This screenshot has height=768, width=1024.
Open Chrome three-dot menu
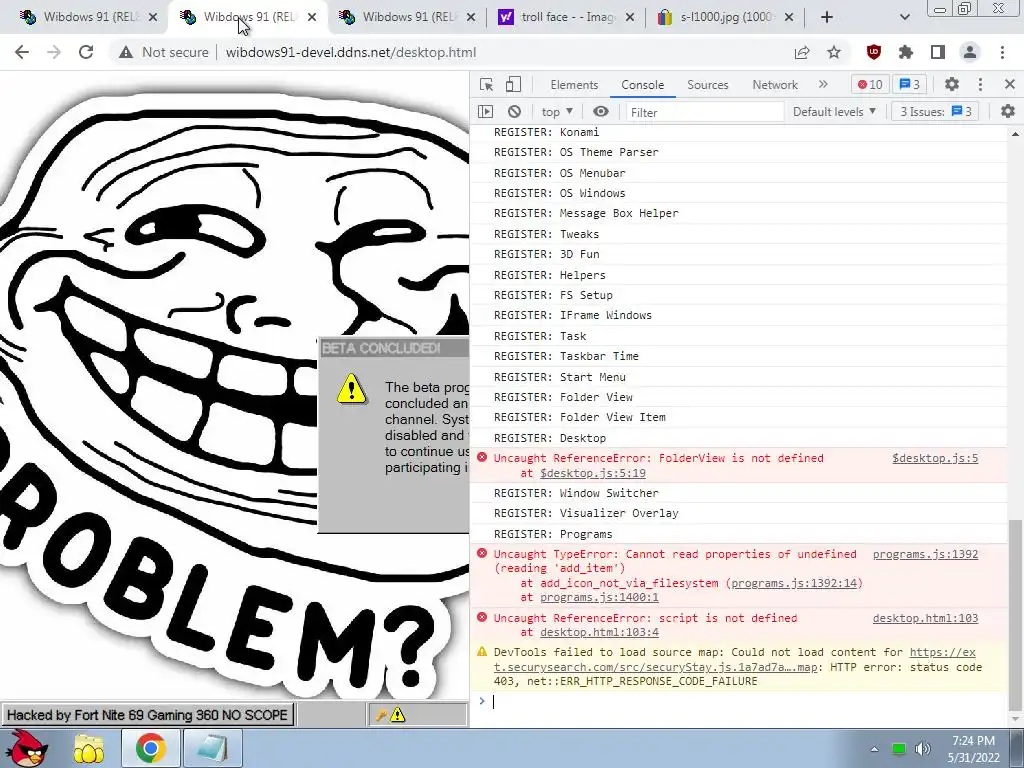(1002, 52)
